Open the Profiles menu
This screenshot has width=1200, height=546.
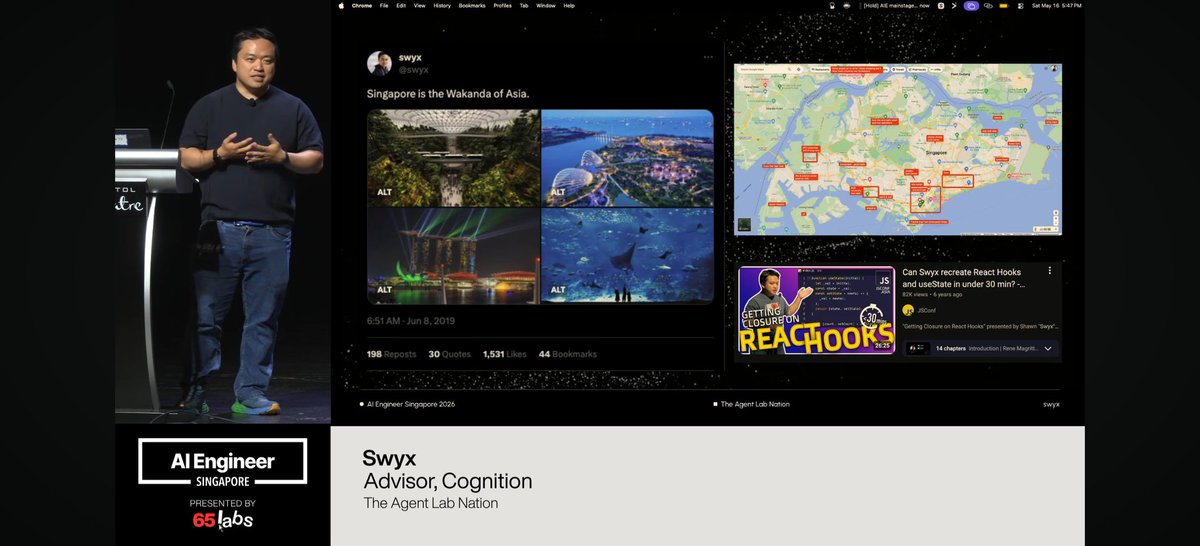point(502,5)
